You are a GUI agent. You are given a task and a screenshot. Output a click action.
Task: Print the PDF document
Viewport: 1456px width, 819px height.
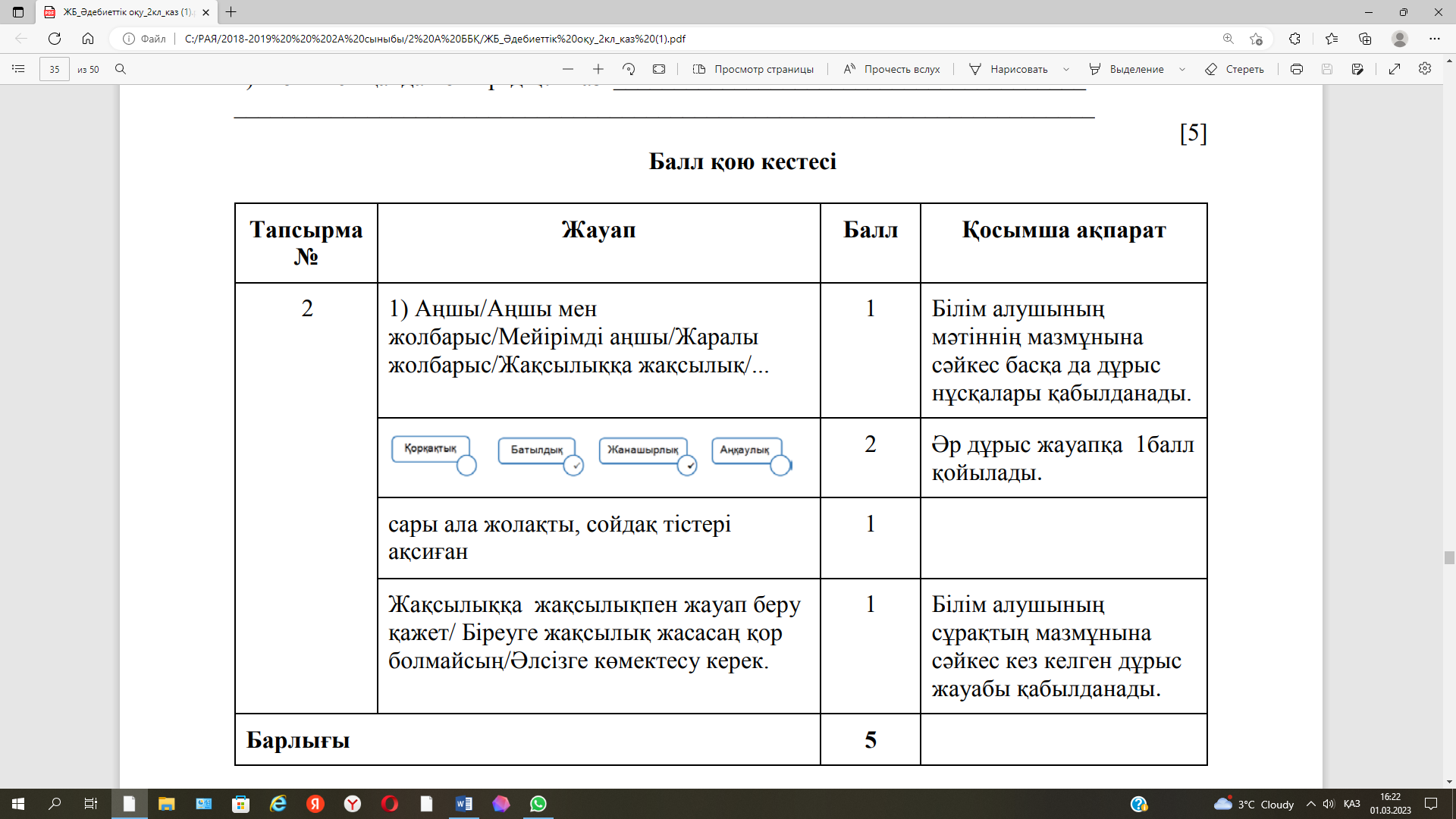tap(1297, 69)
